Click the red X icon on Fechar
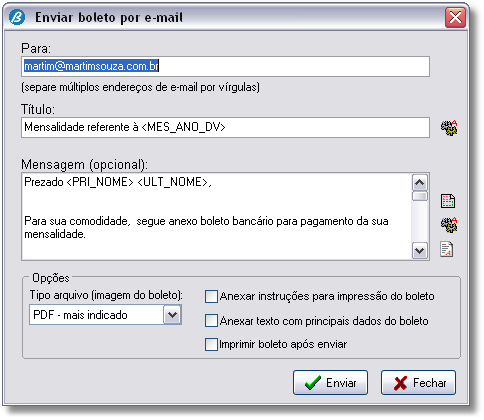This screenshot has height=420, width=484. [x=400, y=383]
